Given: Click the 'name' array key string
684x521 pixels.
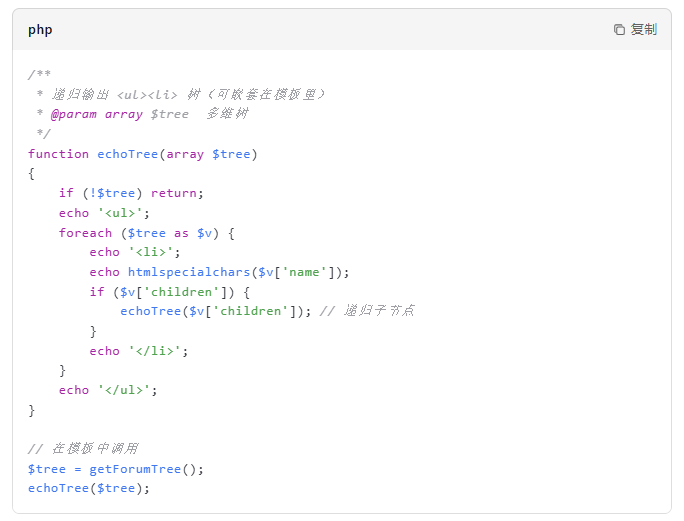Looking at the screenshot, I should (x=307, y=272).
